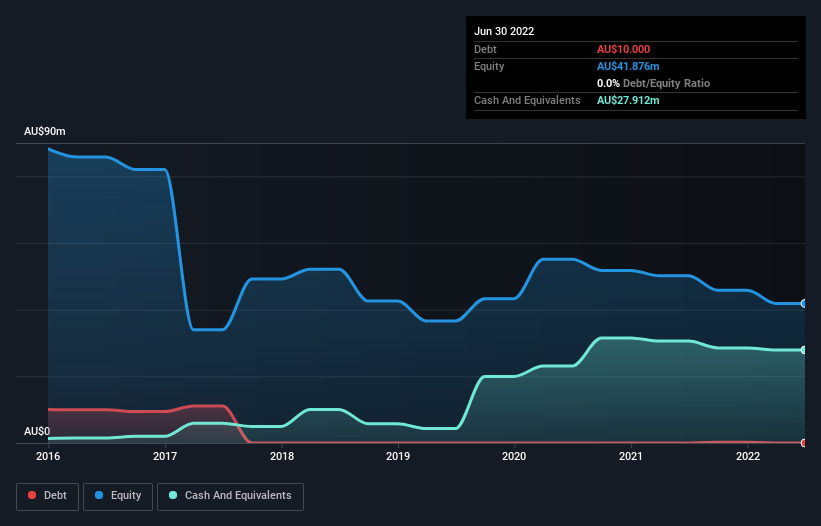
Task: Click the Jun 30 2022 tooltip date
Action: pyautogui.click(x=504, y=31)
